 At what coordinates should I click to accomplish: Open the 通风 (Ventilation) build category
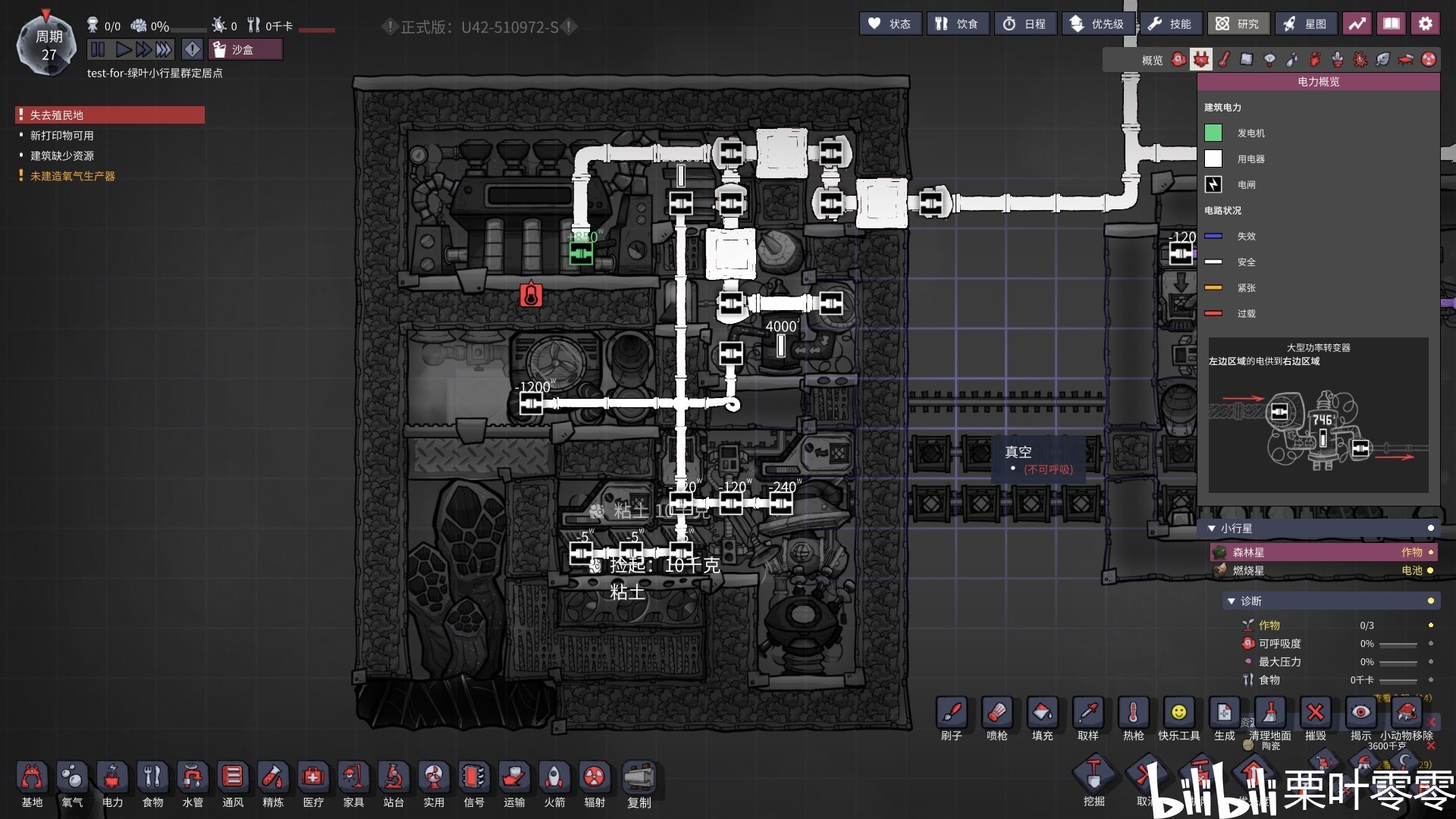233,784
